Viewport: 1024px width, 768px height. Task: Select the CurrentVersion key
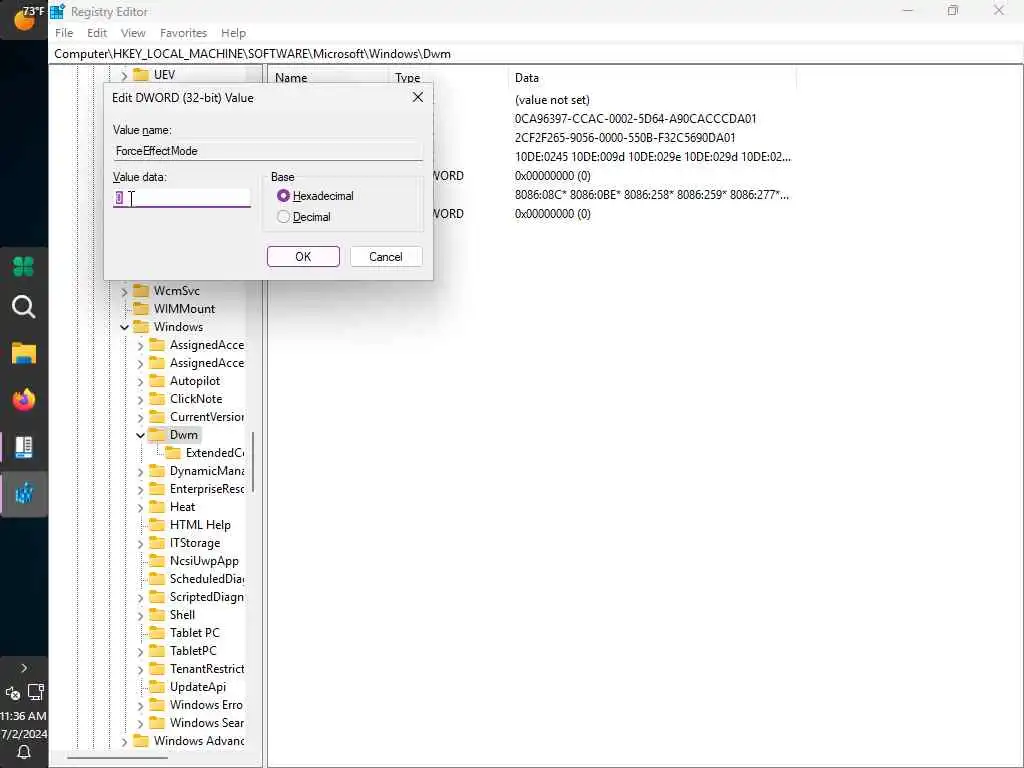click(206, 417)
